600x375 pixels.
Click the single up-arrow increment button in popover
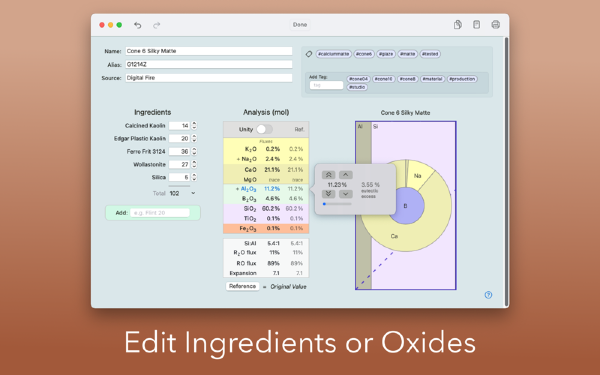(x=346, y=175)
